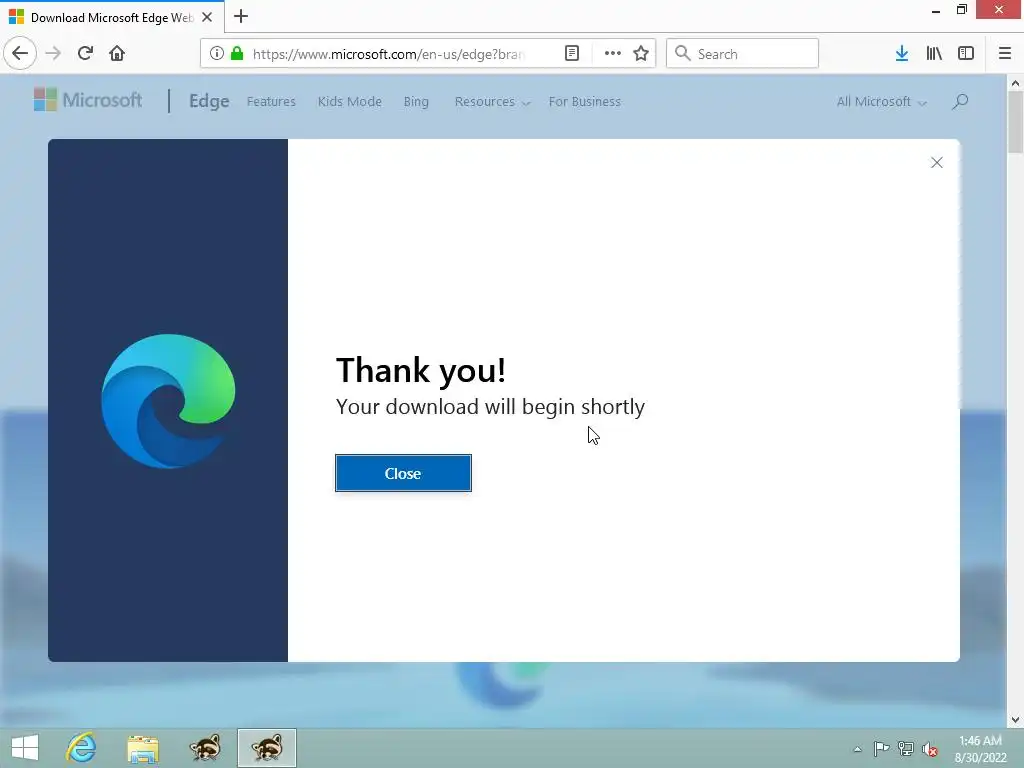Click the scrollbar up arrow
The image size is (1024, 768).
[1015, 83]
